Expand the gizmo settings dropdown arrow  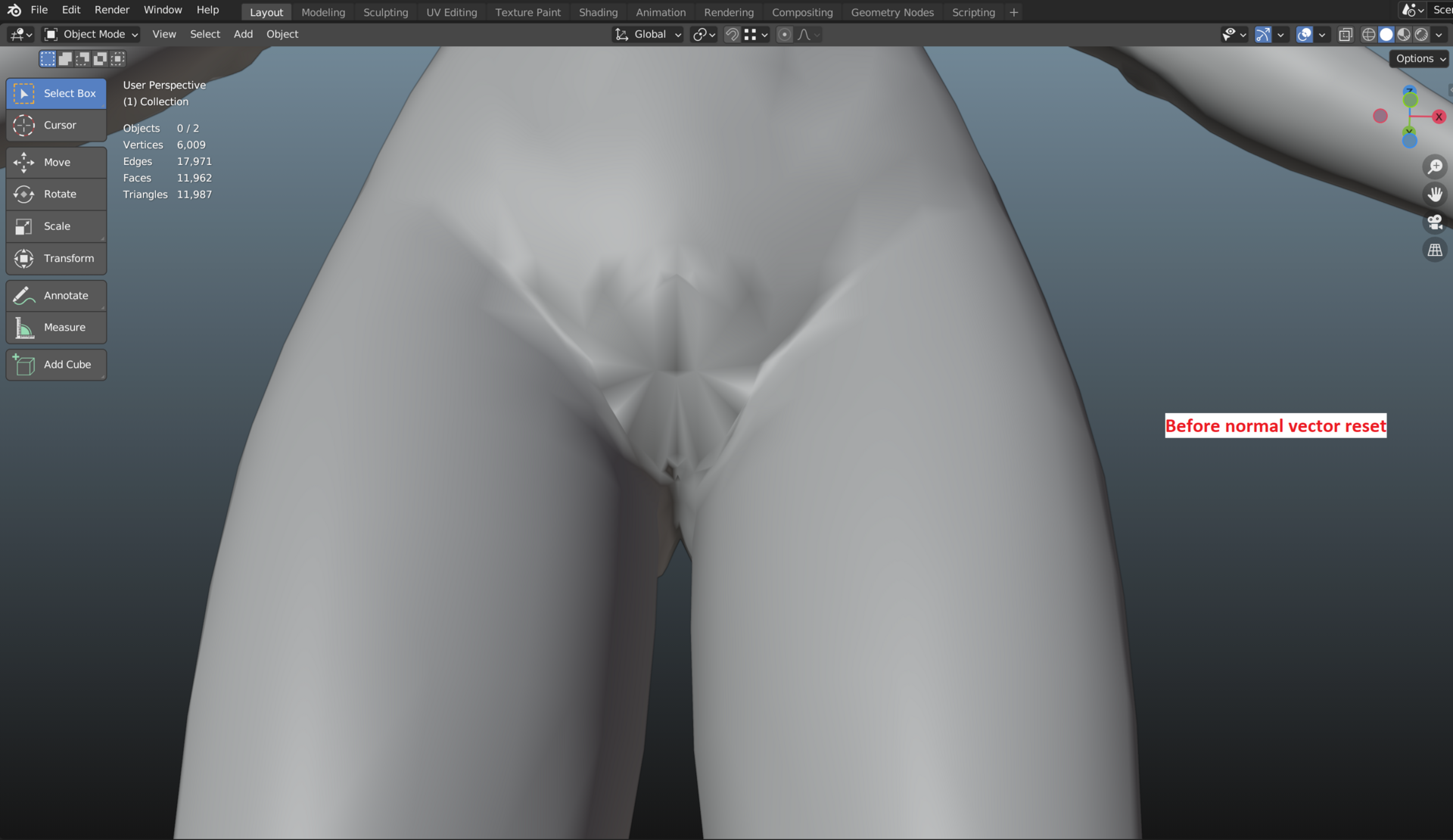click(x=1280, y=35)
